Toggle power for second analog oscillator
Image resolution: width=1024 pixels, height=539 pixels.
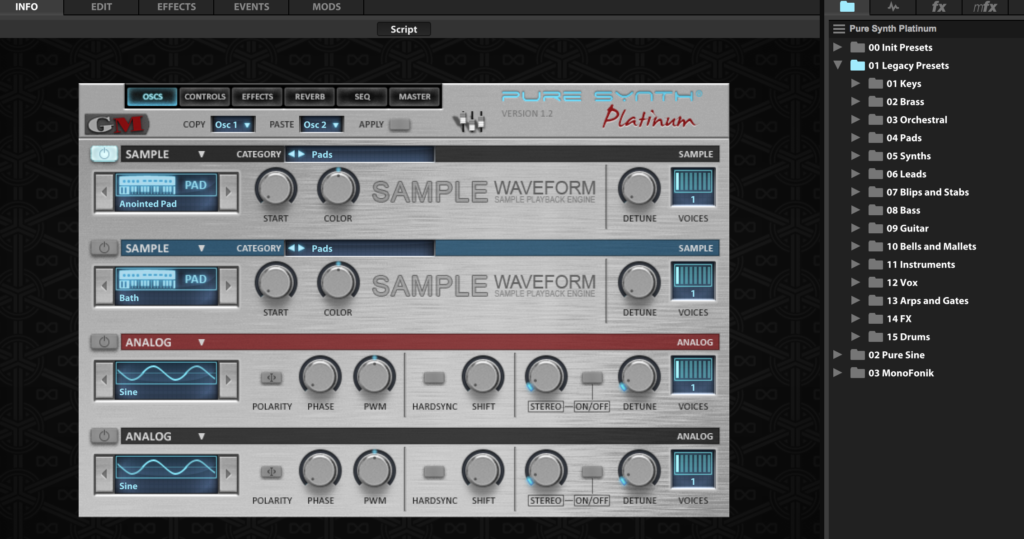tap(104, 436)
